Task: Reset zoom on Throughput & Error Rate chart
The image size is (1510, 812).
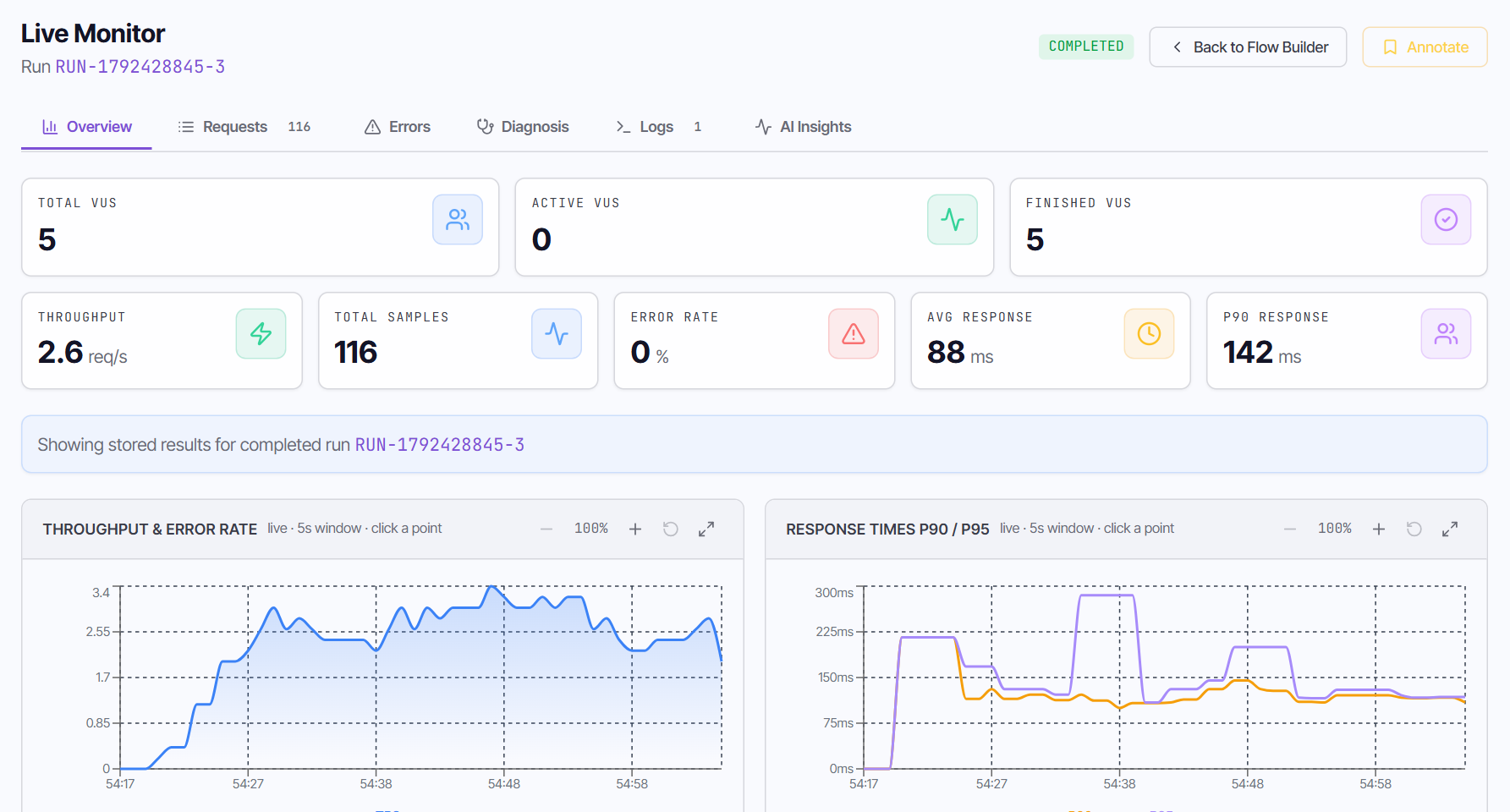Action: click(671, 529)
